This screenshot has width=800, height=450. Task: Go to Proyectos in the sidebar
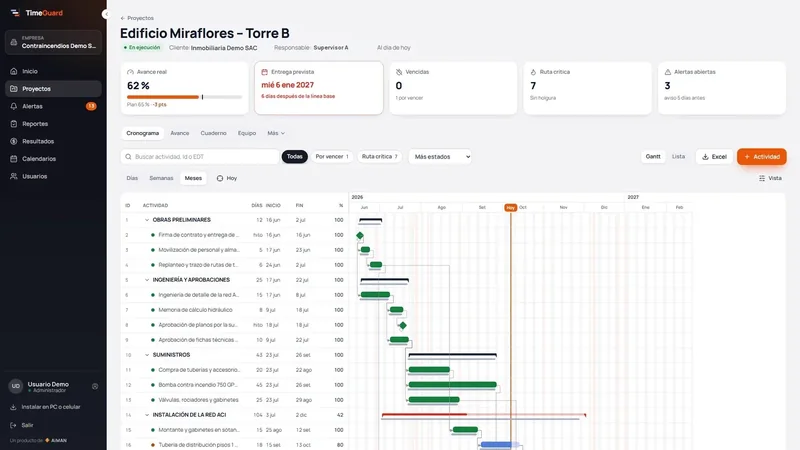coord(53,89)
